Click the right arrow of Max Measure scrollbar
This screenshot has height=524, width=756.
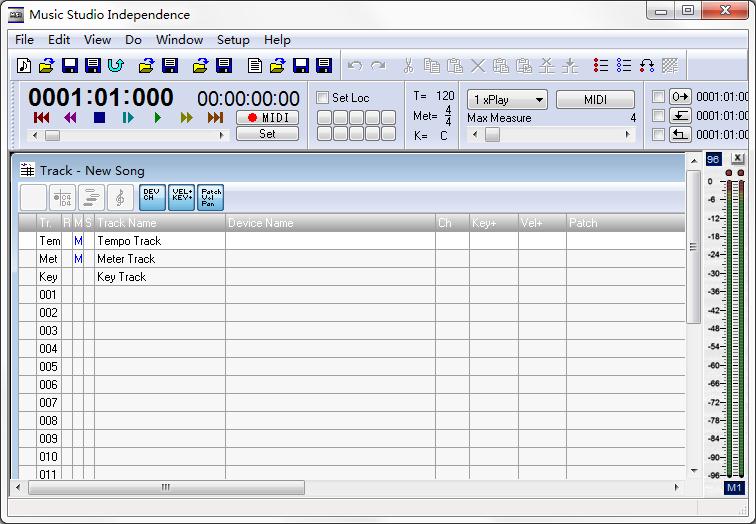pos(629,135)
